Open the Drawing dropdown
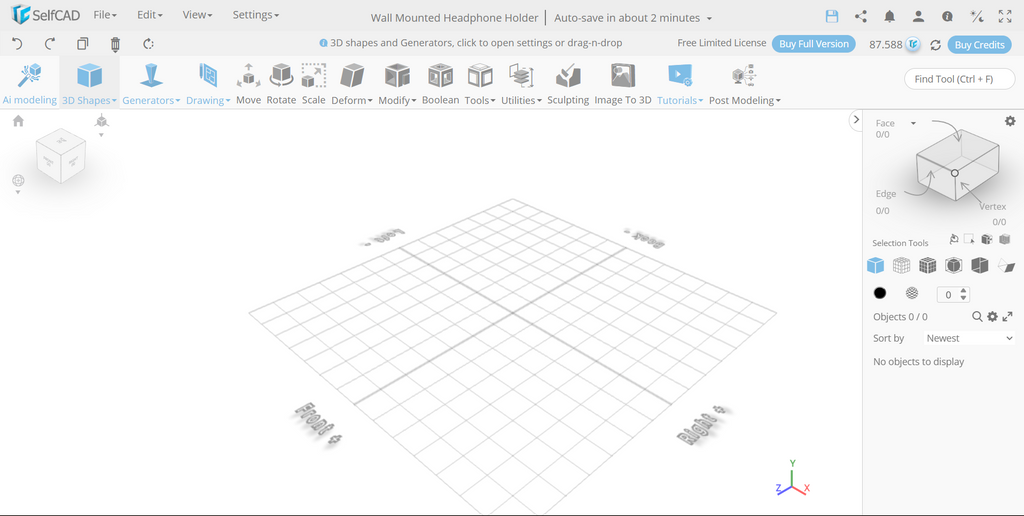This screenshot has height=516, width=1024. pos(208,84)
